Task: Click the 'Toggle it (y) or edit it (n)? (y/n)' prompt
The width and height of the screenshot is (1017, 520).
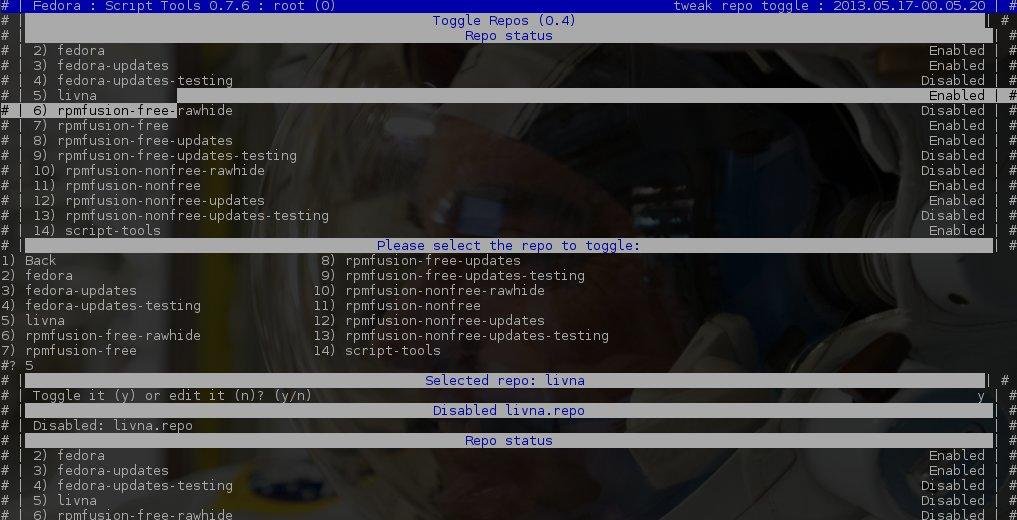Action: (173, 396)
